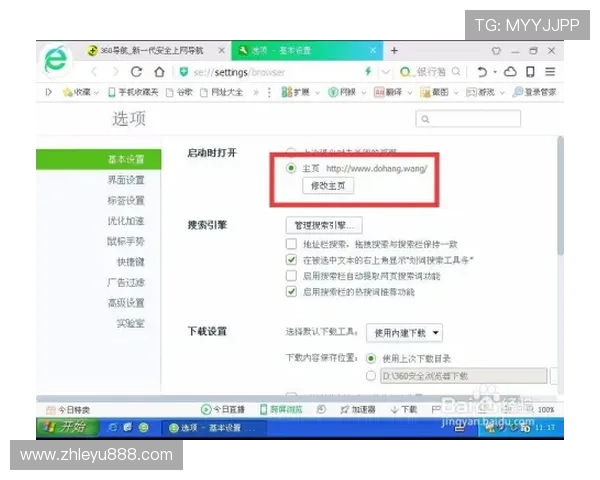Restore closed tab with the undo arrow icon
600x480 pixels.
click(x=482, y=72)
